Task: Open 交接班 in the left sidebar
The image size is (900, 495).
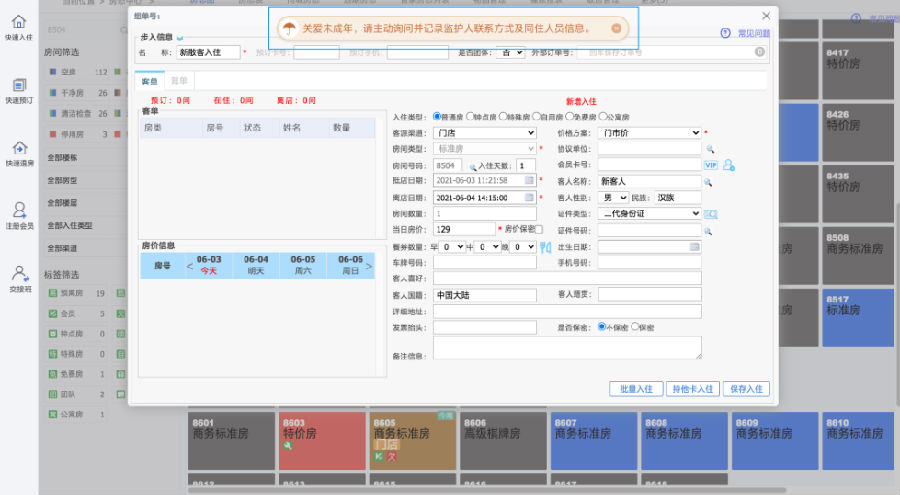Action: pos(19,279)
